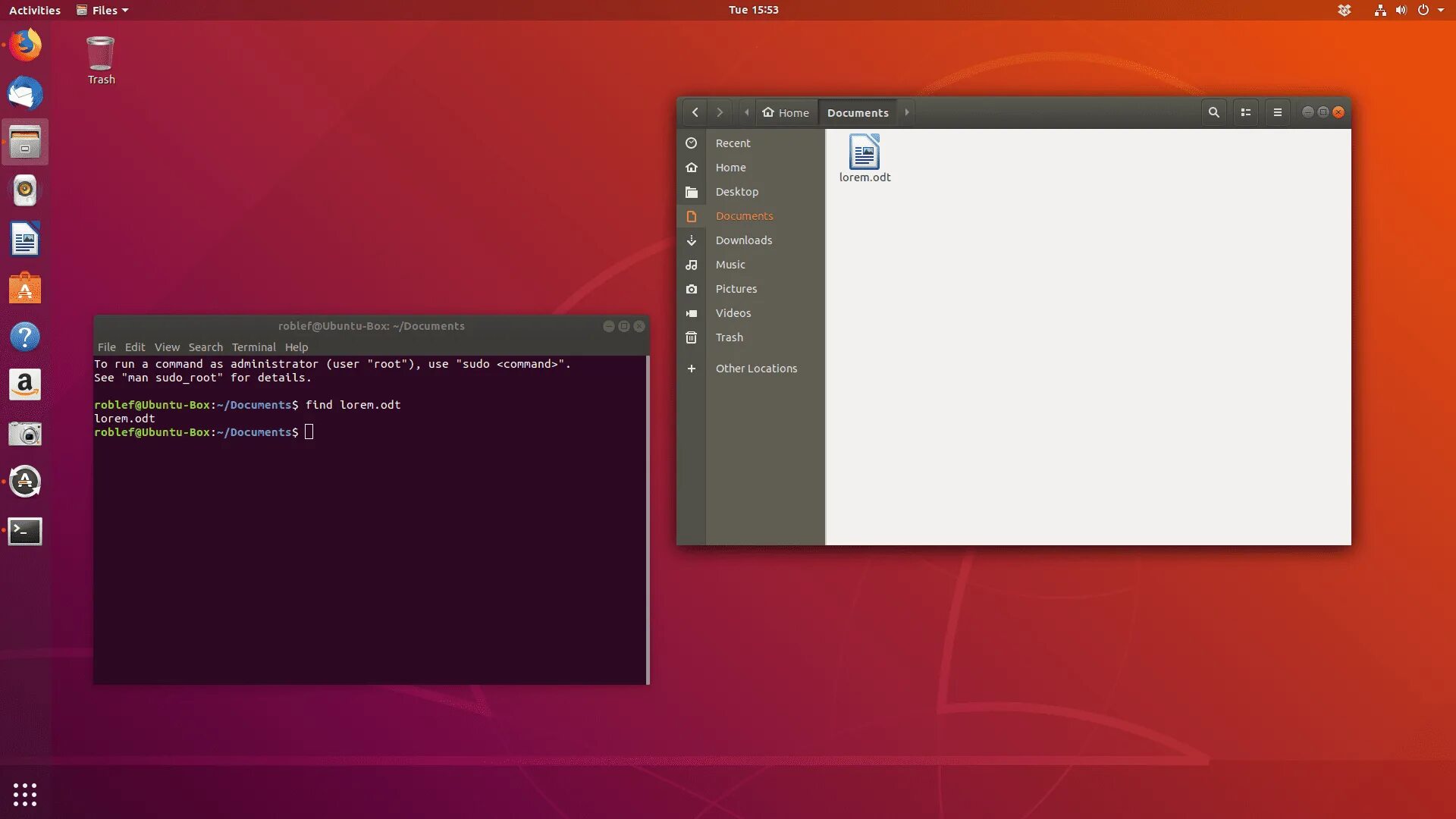This screenshot has width=1456, height=819.
Task: Open the Pictures sidebar folder
Action: click(736, 289)
